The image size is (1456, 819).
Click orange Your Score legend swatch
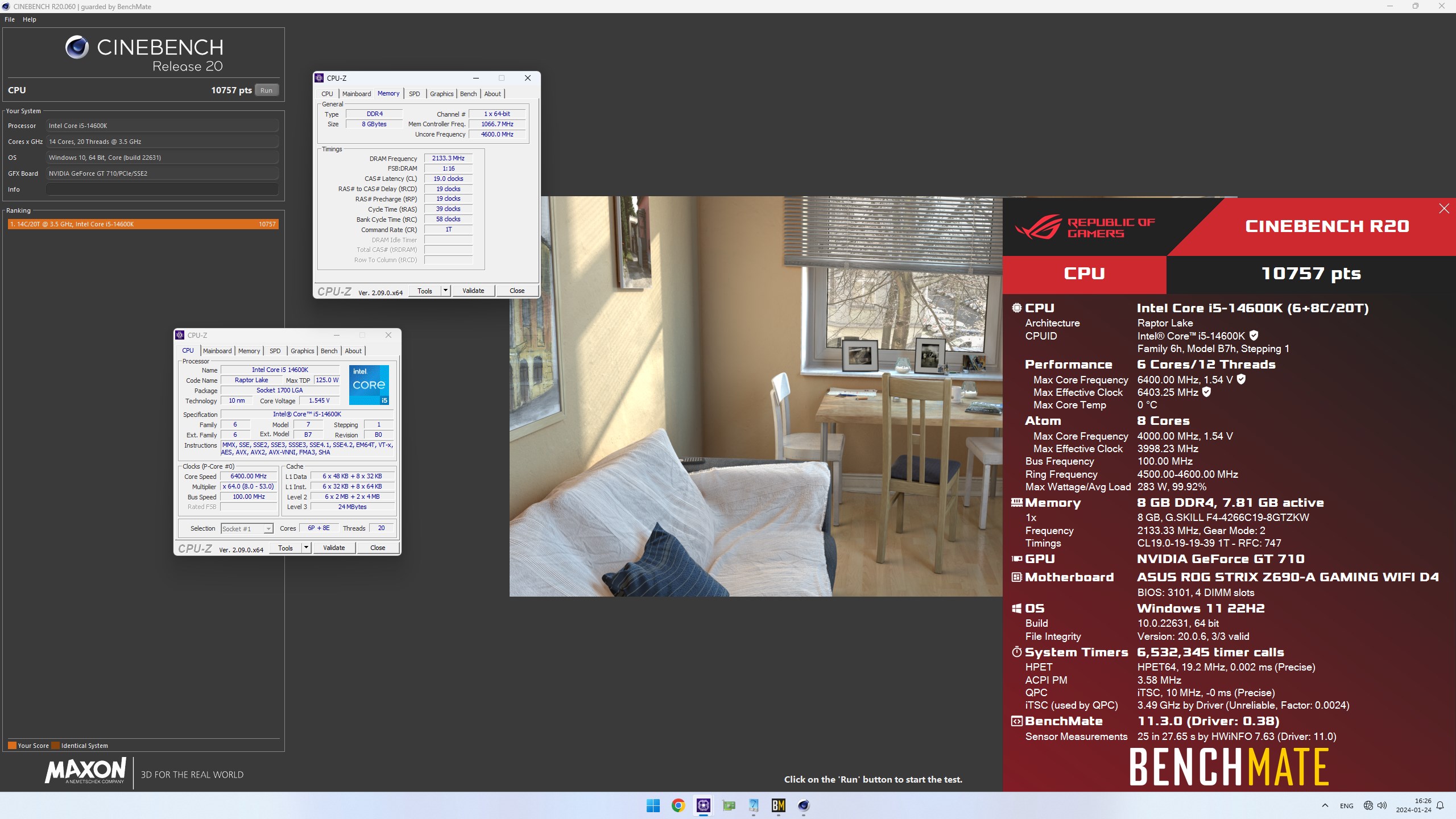click(12, 745)
